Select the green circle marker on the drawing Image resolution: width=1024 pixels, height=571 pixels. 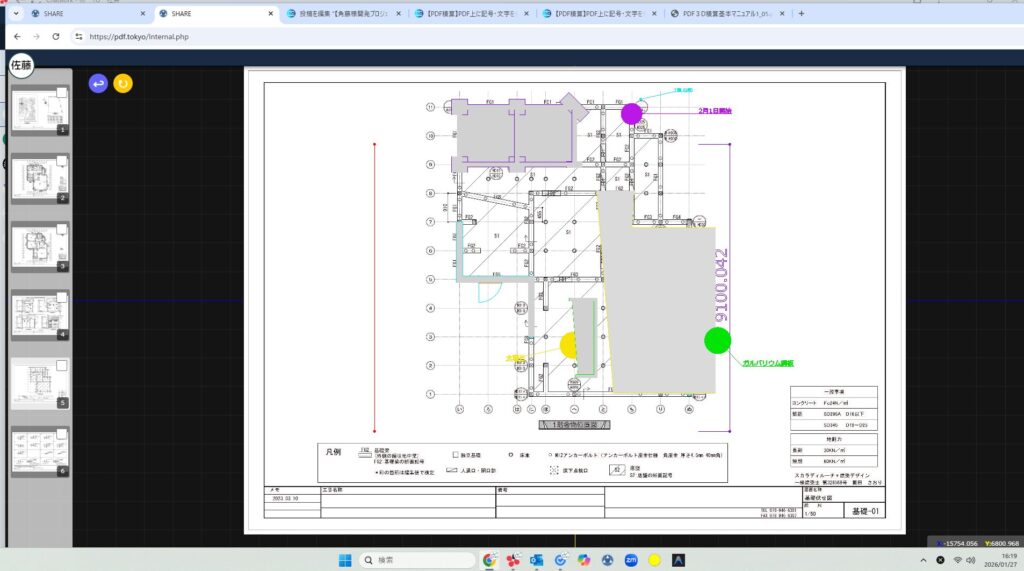tap(717, 341)
